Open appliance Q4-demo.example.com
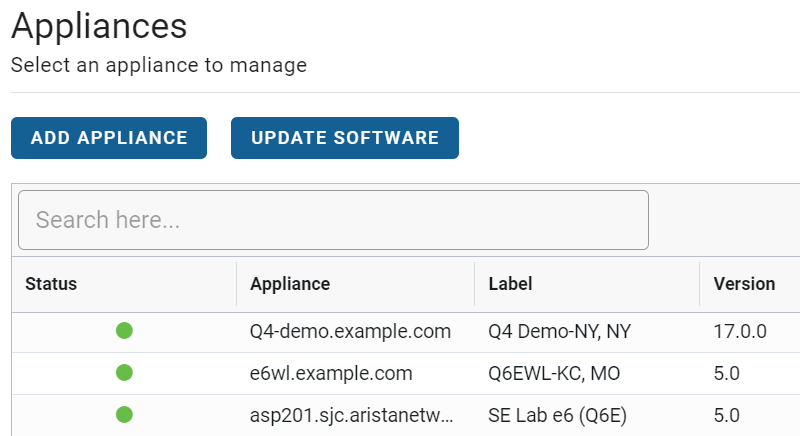 350,331
